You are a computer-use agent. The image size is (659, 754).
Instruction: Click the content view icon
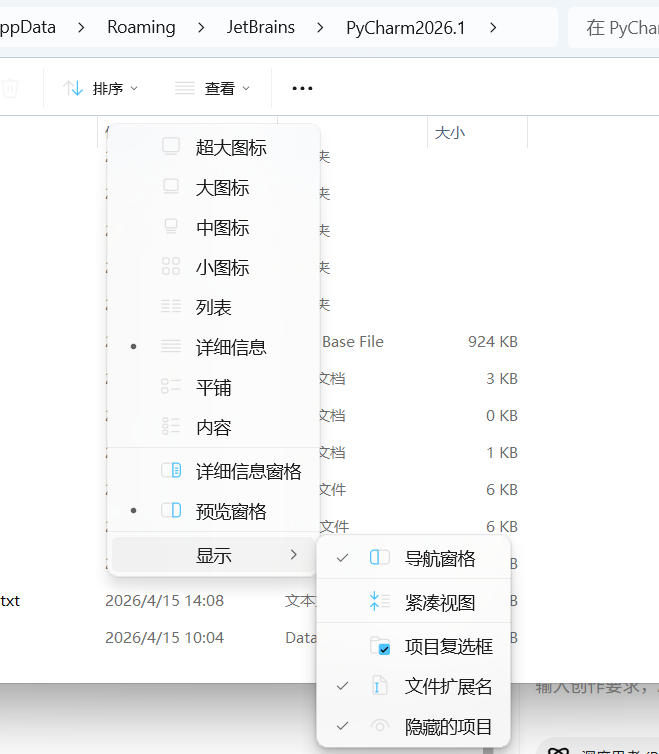171,426
